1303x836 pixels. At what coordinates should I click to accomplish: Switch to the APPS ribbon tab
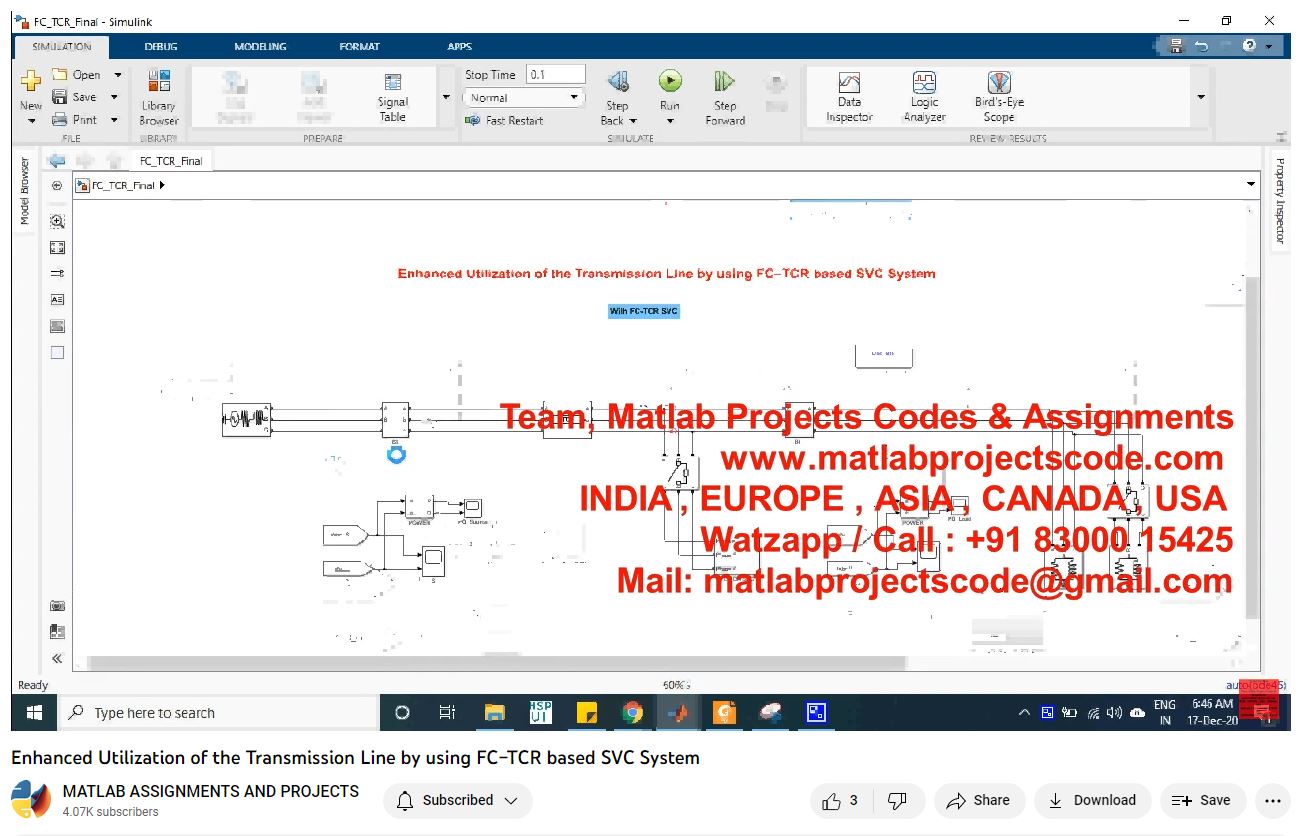(x=459, y=46)
